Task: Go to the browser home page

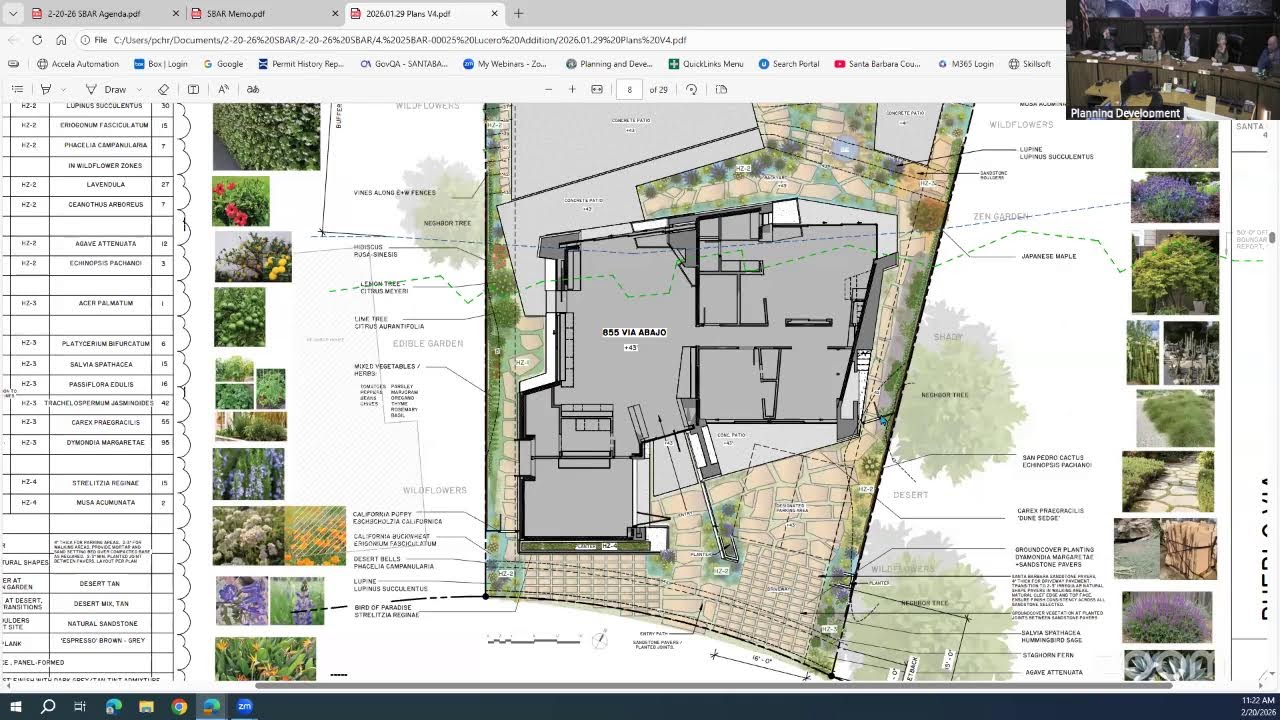Action: point(61,40)
